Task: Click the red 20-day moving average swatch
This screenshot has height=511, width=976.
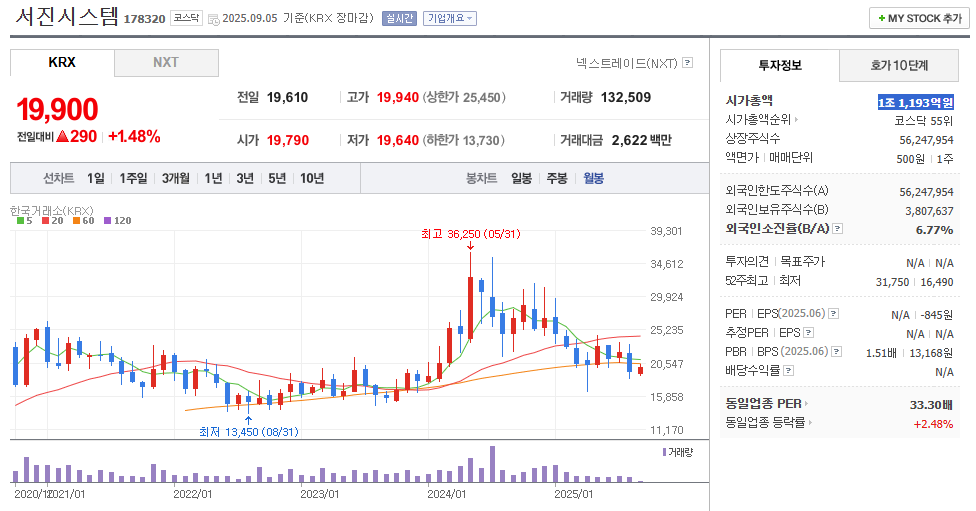Action: point(45,220)
